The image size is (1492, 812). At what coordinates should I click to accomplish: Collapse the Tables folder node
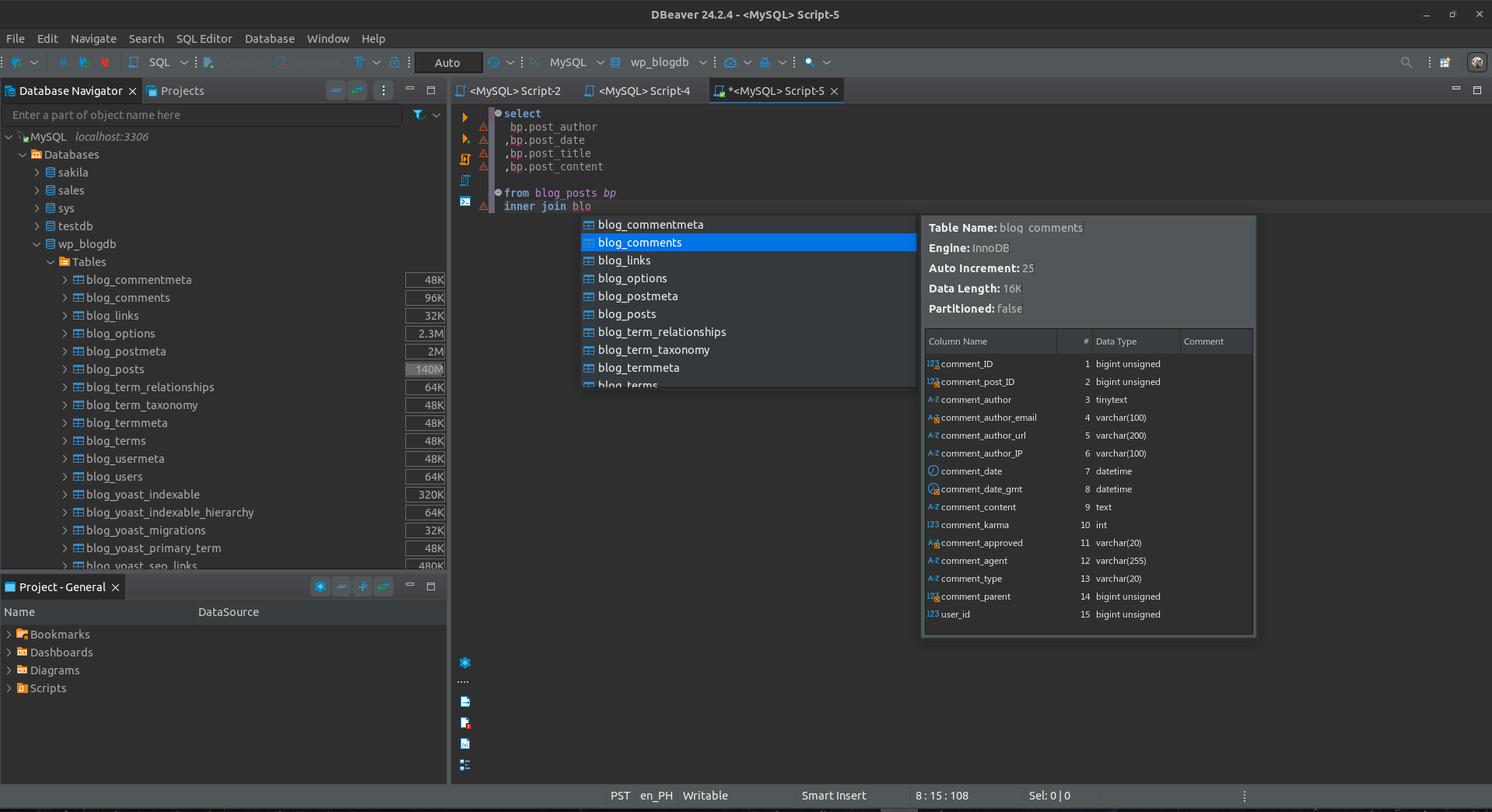pyautogui.click(x=51, y=261)
